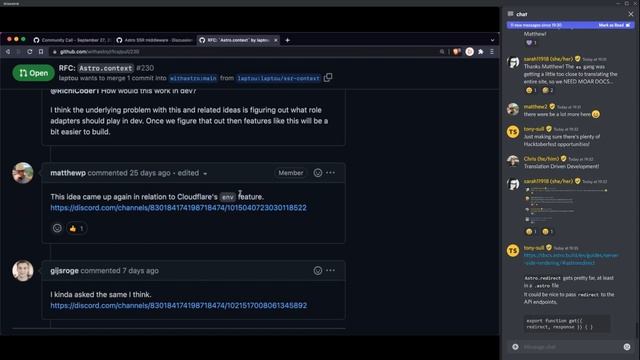Click Mark as Read in the chat banner
640x360 pixels.
pos(614,25)
